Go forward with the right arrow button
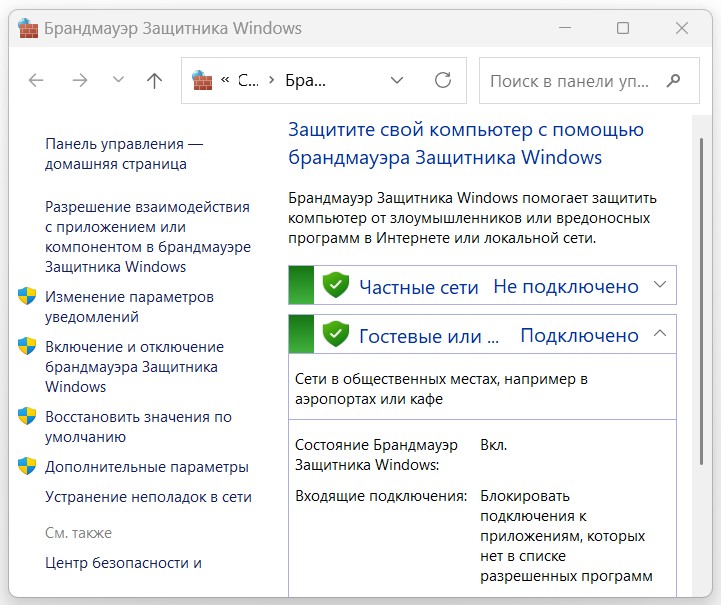 click(x=80, y=80)
